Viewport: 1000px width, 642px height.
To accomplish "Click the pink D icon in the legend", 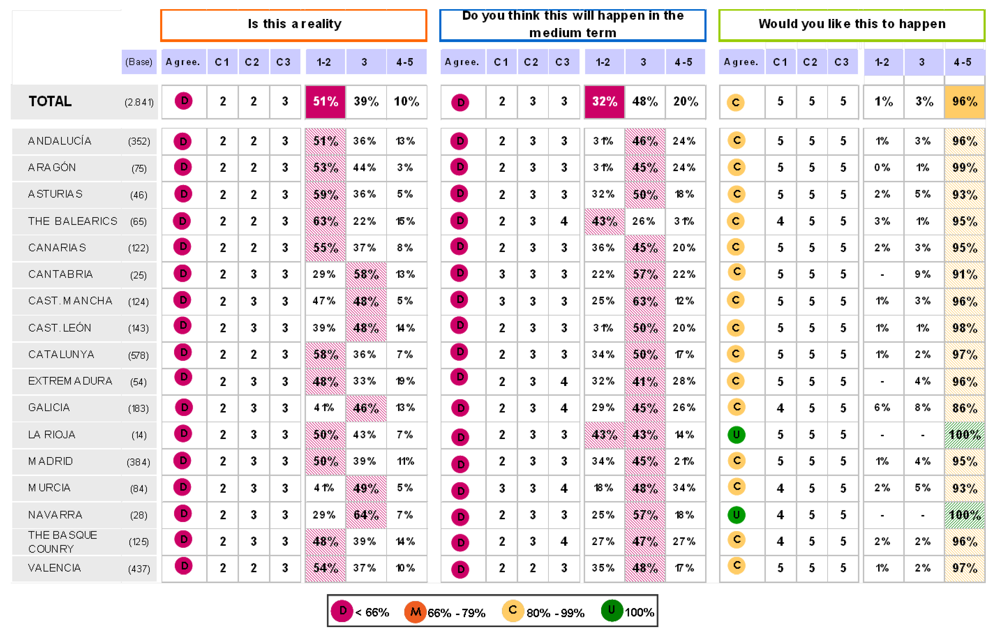I will click(344, 611).
